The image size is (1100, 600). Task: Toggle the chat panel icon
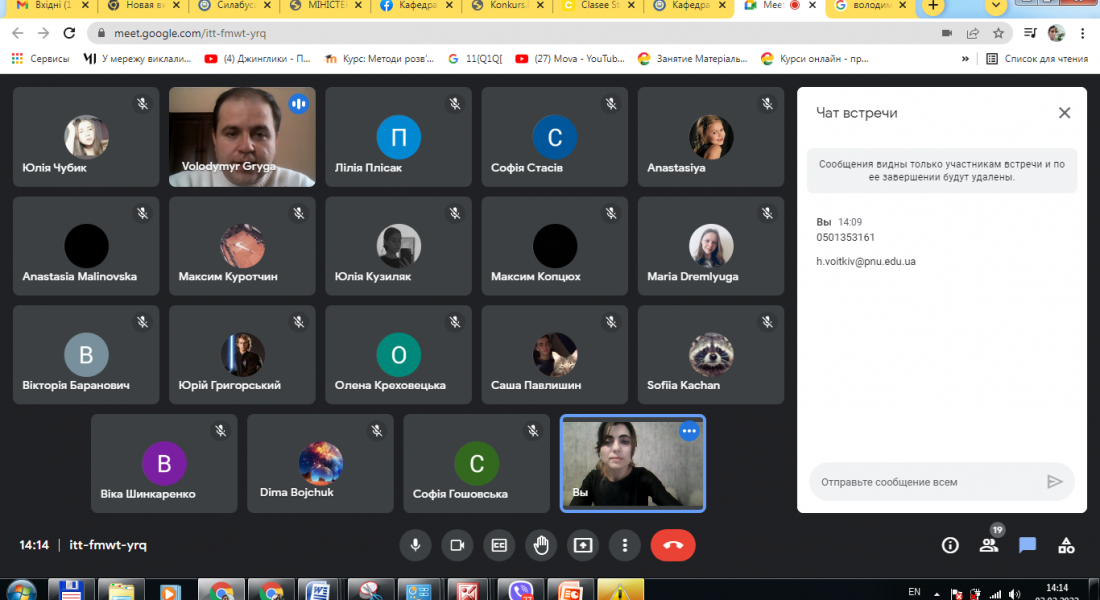[x=1027, y=545]
